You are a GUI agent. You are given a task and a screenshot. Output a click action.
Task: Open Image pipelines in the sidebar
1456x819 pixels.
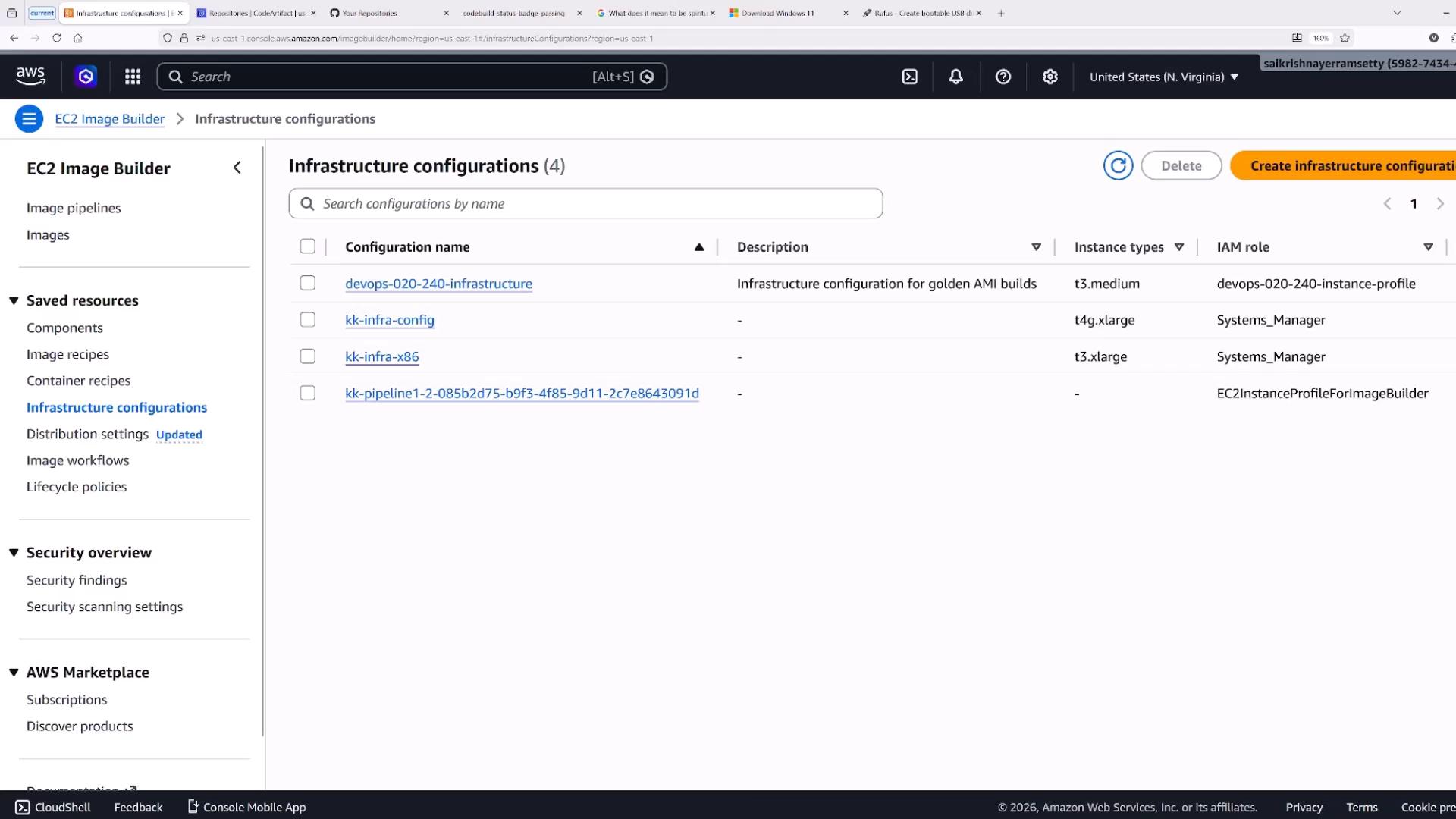point(74,208)
